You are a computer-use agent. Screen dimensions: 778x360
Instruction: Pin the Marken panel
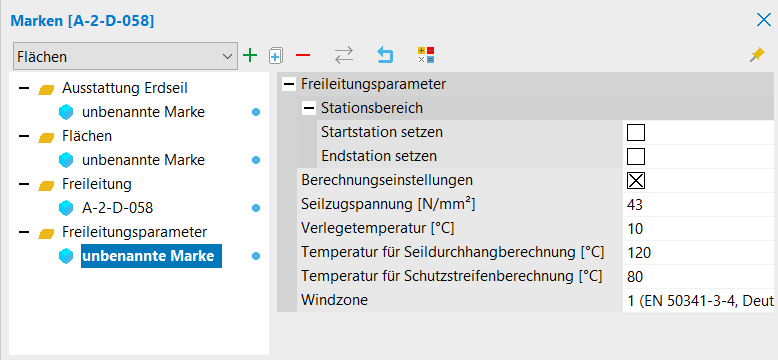pos(757,55)
